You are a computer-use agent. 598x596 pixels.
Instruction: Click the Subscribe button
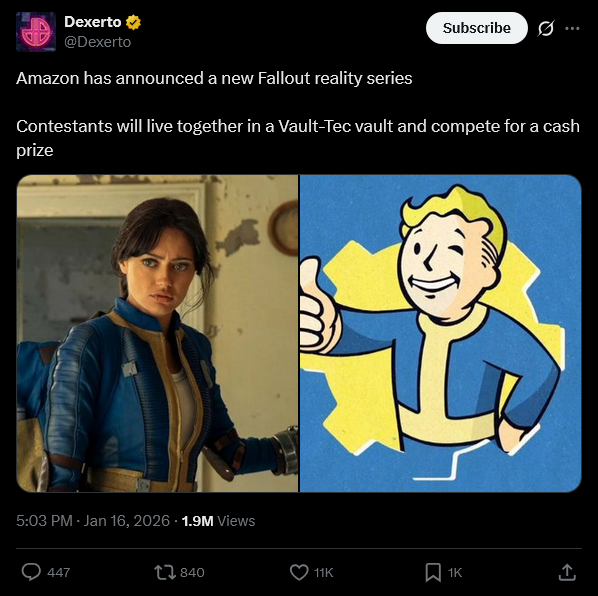click(x=476, y=28)
